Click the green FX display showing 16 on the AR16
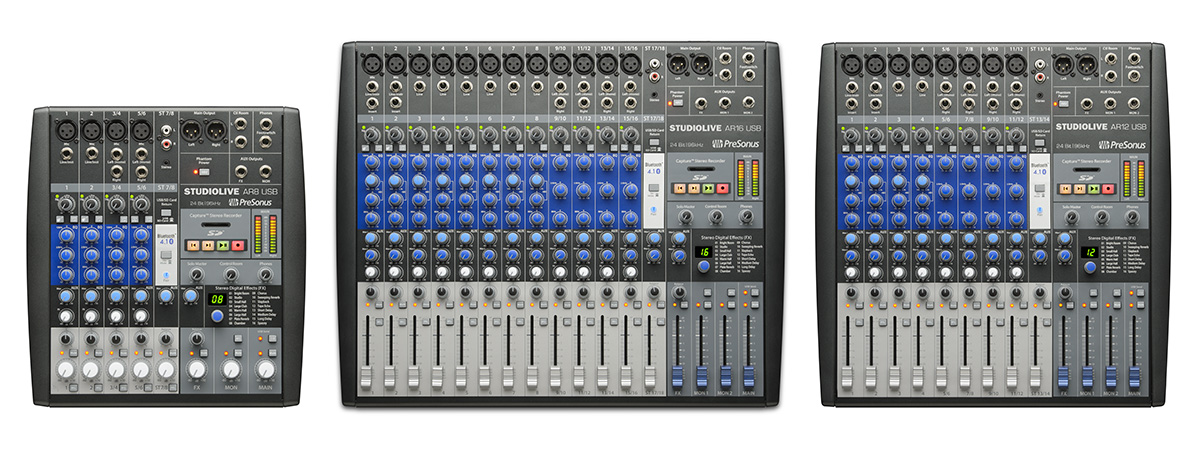Viewport: 1200px width, 449px height. pyautogui.click(x=703, y=251)
